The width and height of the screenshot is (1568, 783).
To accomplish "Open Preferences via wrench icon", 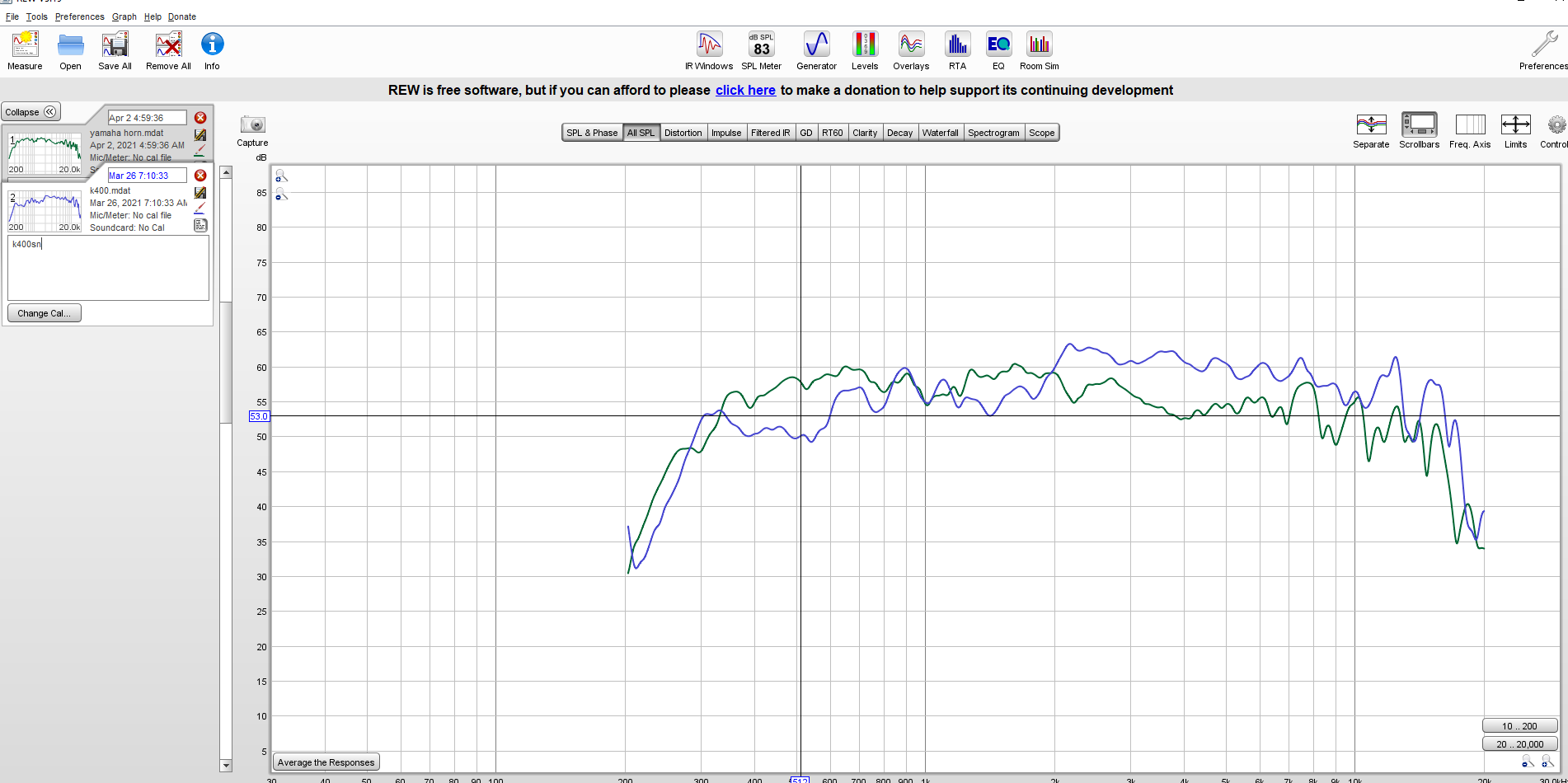I will click(1543, 50).
